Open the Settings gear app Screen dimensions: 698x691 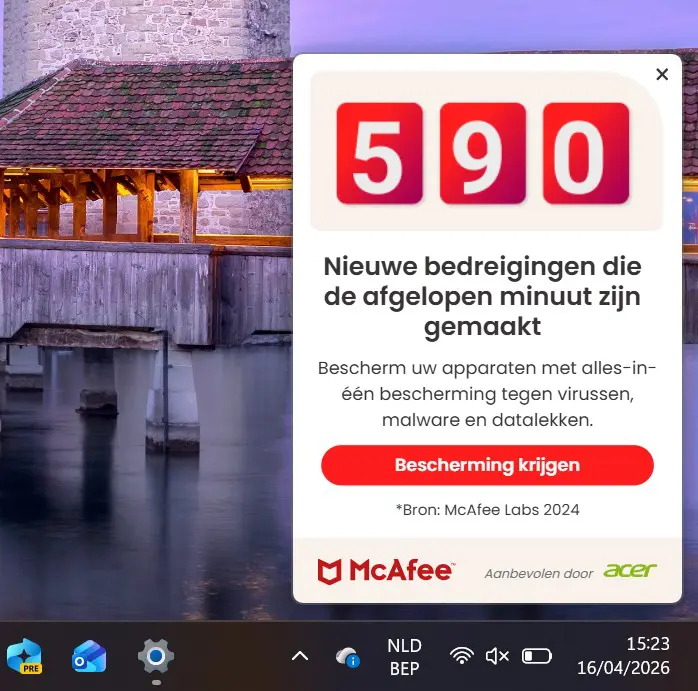coord(155,656)
